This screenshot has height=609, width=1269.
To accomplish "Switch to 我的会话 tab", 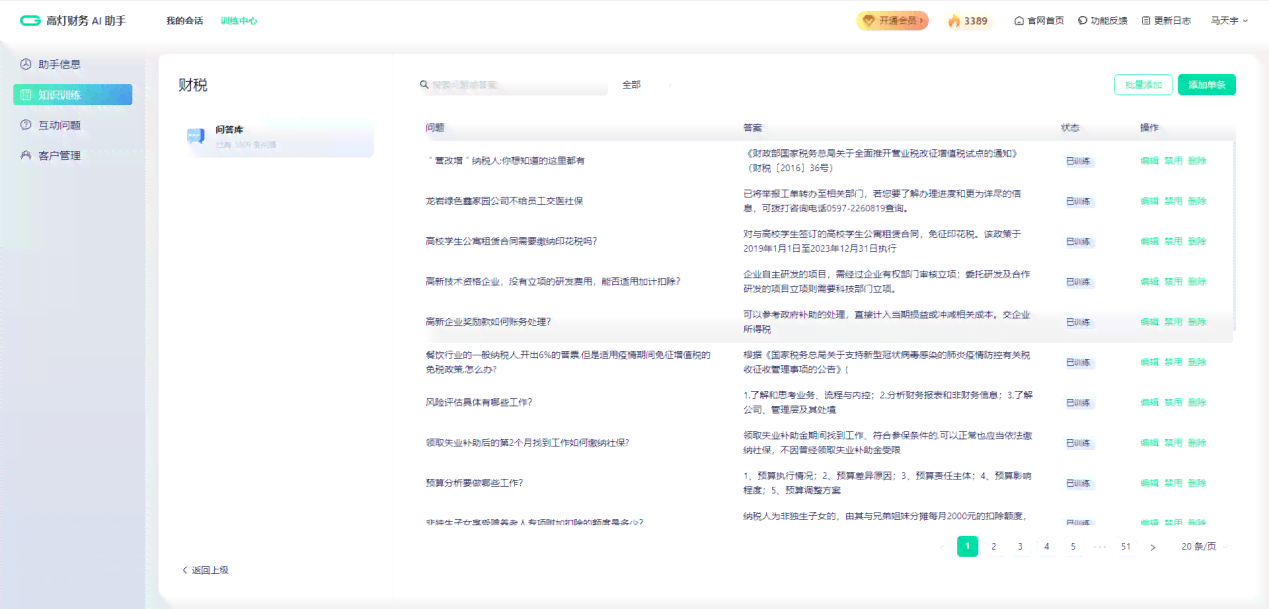I will [184, 20].
